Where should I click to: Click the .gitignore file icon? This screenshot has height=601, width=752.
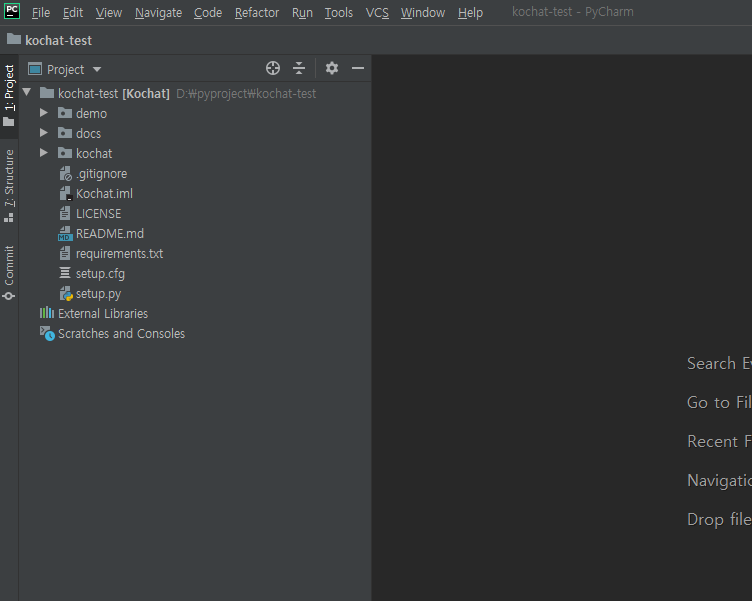[x=66, y=174]
